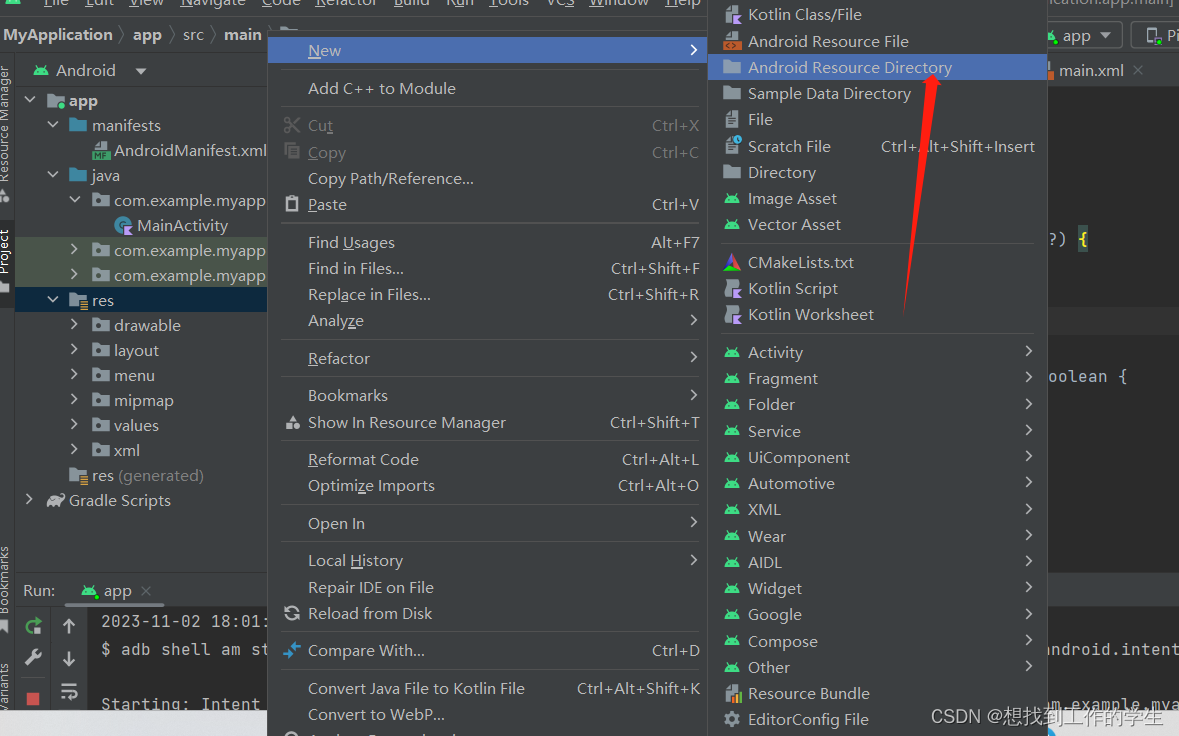
Task: Click the MyApplication breadcrumb
Action: coord(58,35)
